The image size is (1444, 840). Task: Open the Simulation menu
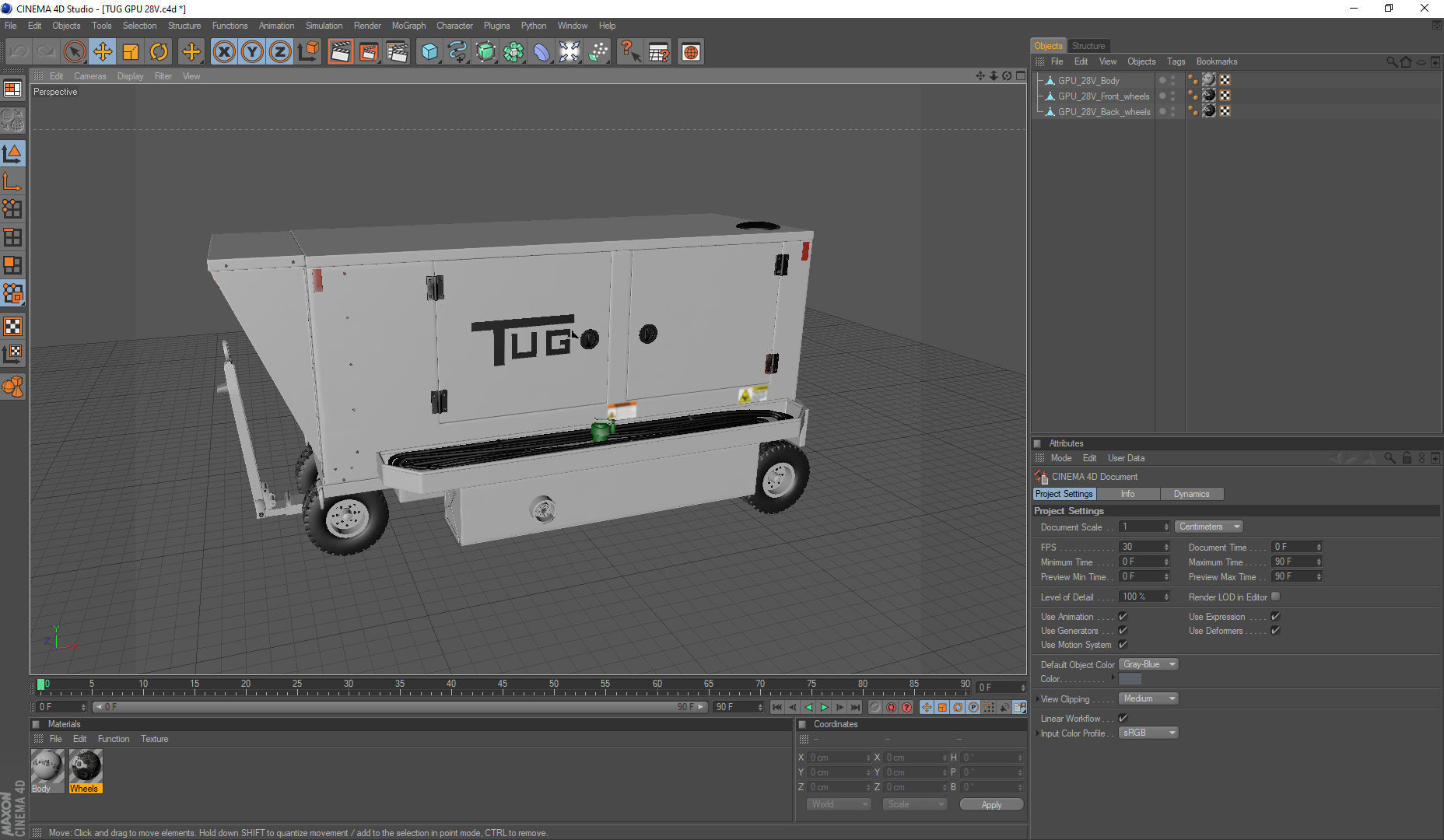pos(324,26)
